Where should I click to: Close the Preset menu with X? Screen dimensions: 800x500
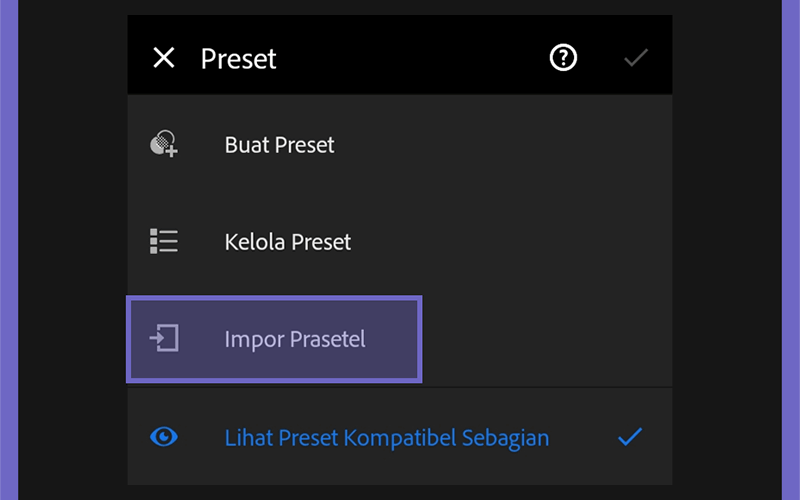[x=164, y=58]
